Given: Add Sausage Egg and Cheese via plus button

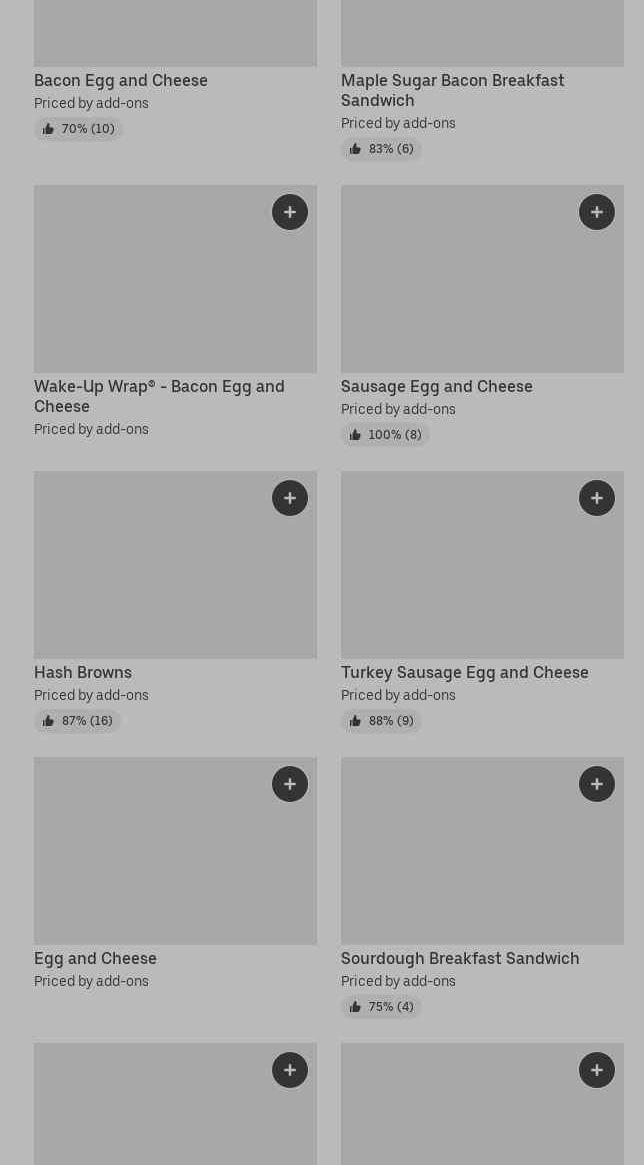Looking at the screenshot, I should point(596,212).
